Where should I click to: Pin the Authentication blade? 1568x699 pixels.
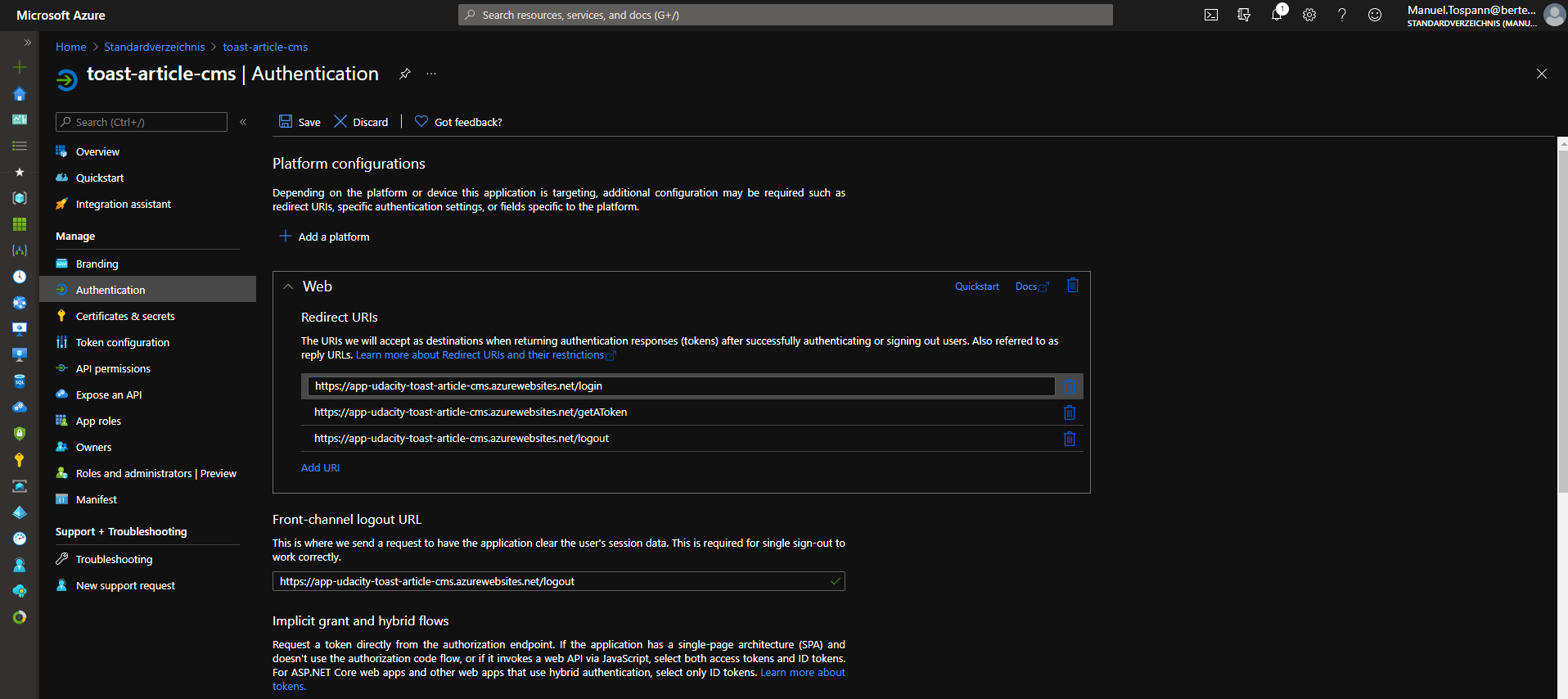click(404, 74)
